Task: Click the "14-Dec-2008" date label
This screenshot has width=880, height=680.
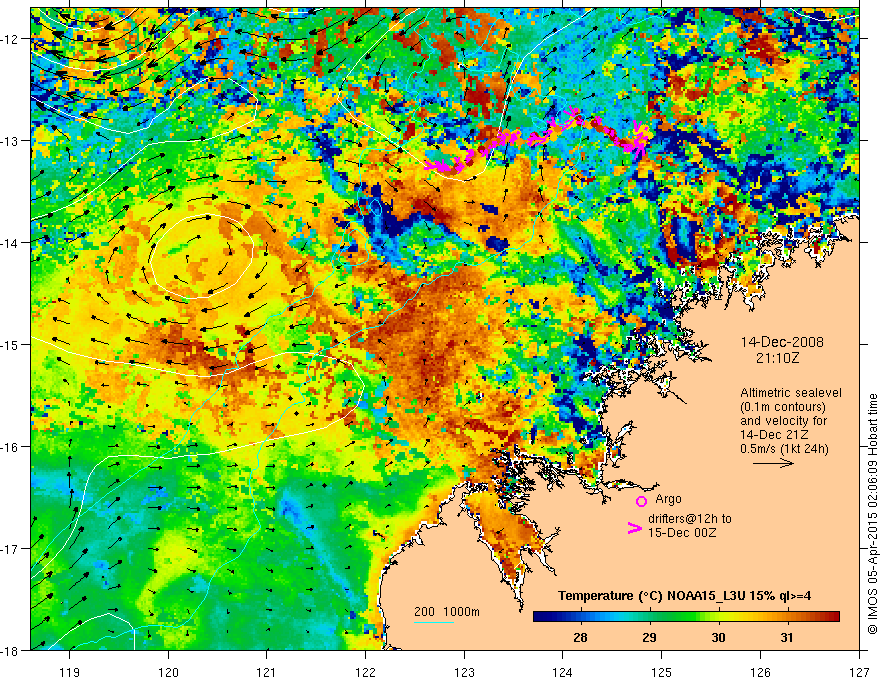Action: (782, 342)
